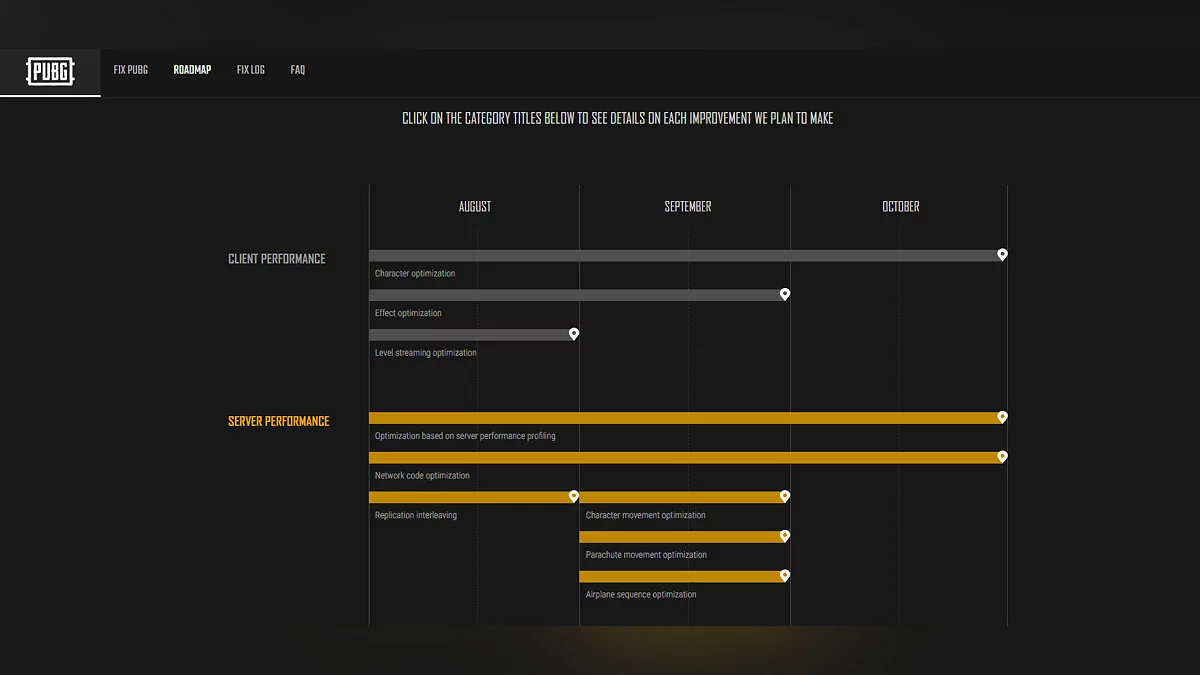The width and height of the screenshot is (1200, 675).
Task: Click the yellow Replication interleaving bar
Action: [471, 497]
